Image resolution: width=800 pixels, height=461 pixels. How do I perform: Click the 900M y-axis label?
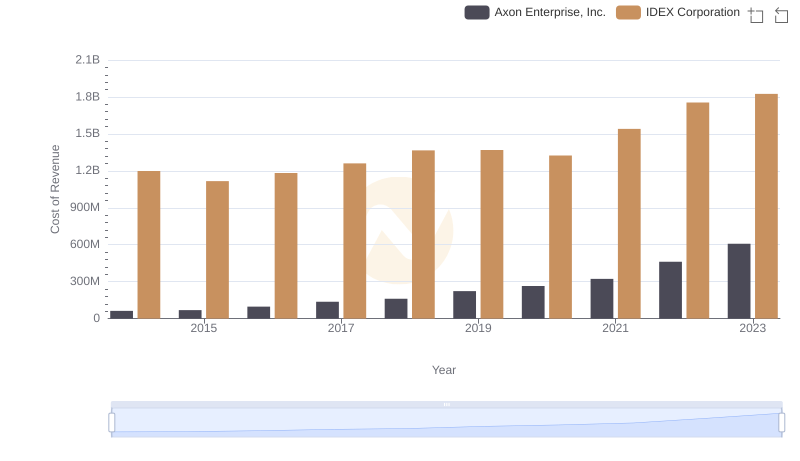[x=85, y=208]
